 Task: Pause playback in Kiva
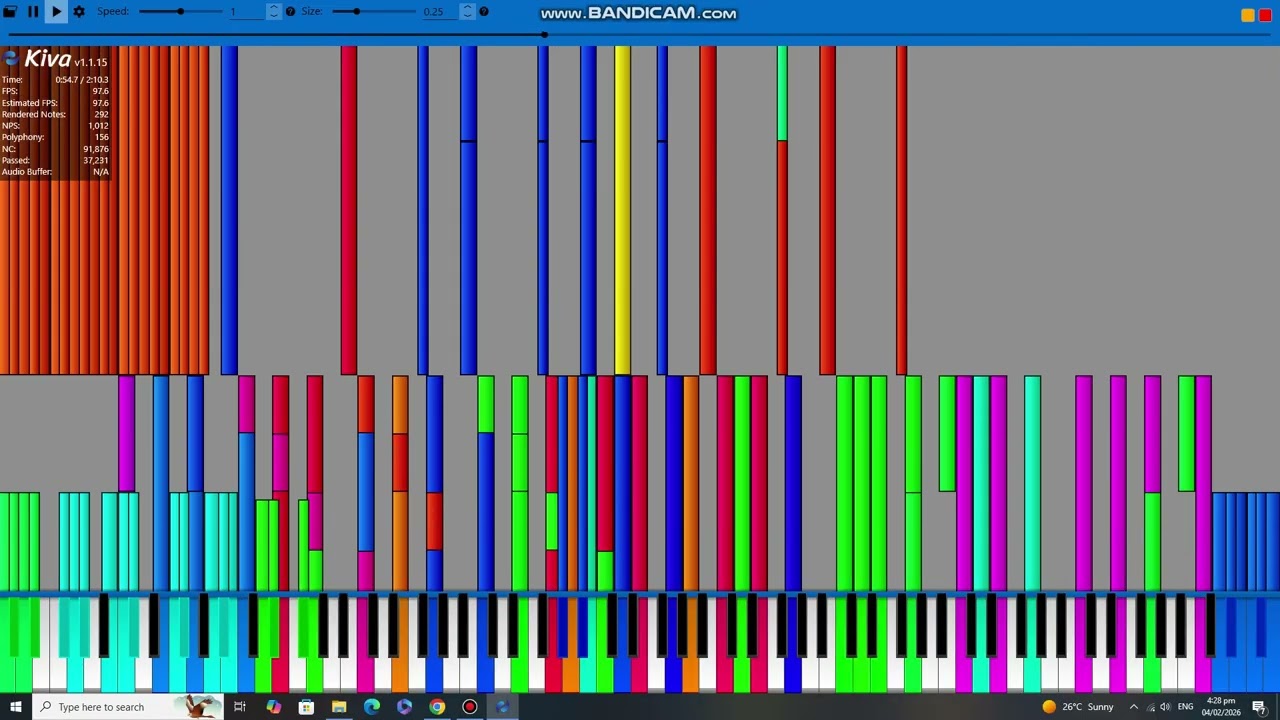tap(33, 11)
